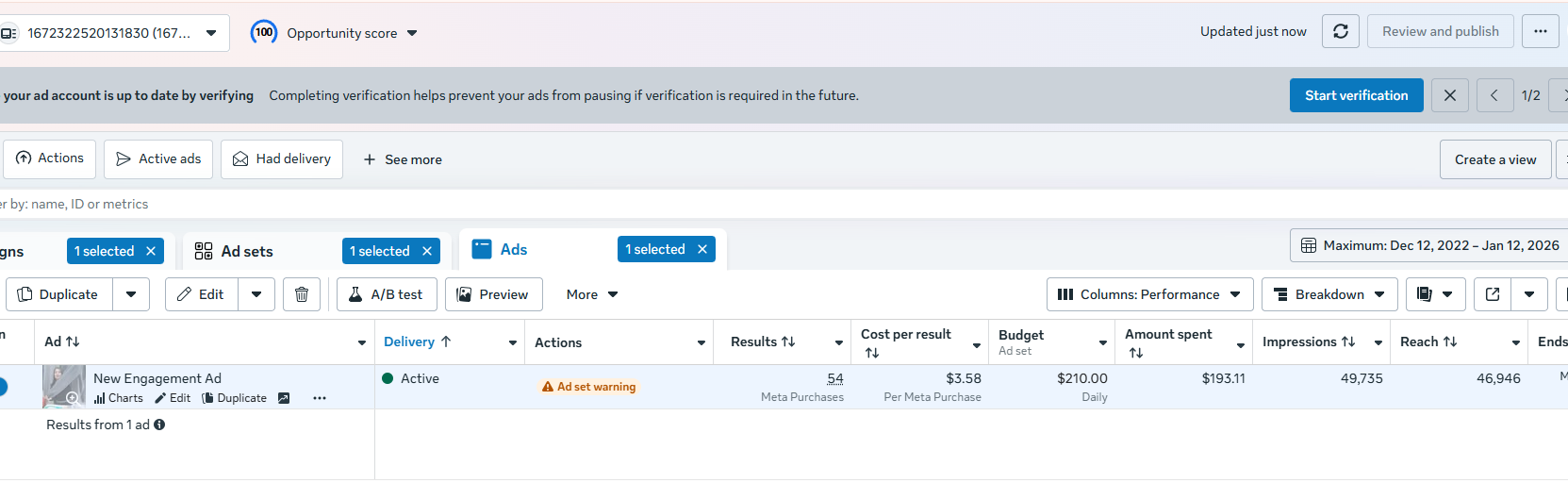Screen dimensions: 1568x483
Task: Open the export/share icon button in toolbar
Action: (x=1493, y=294)
